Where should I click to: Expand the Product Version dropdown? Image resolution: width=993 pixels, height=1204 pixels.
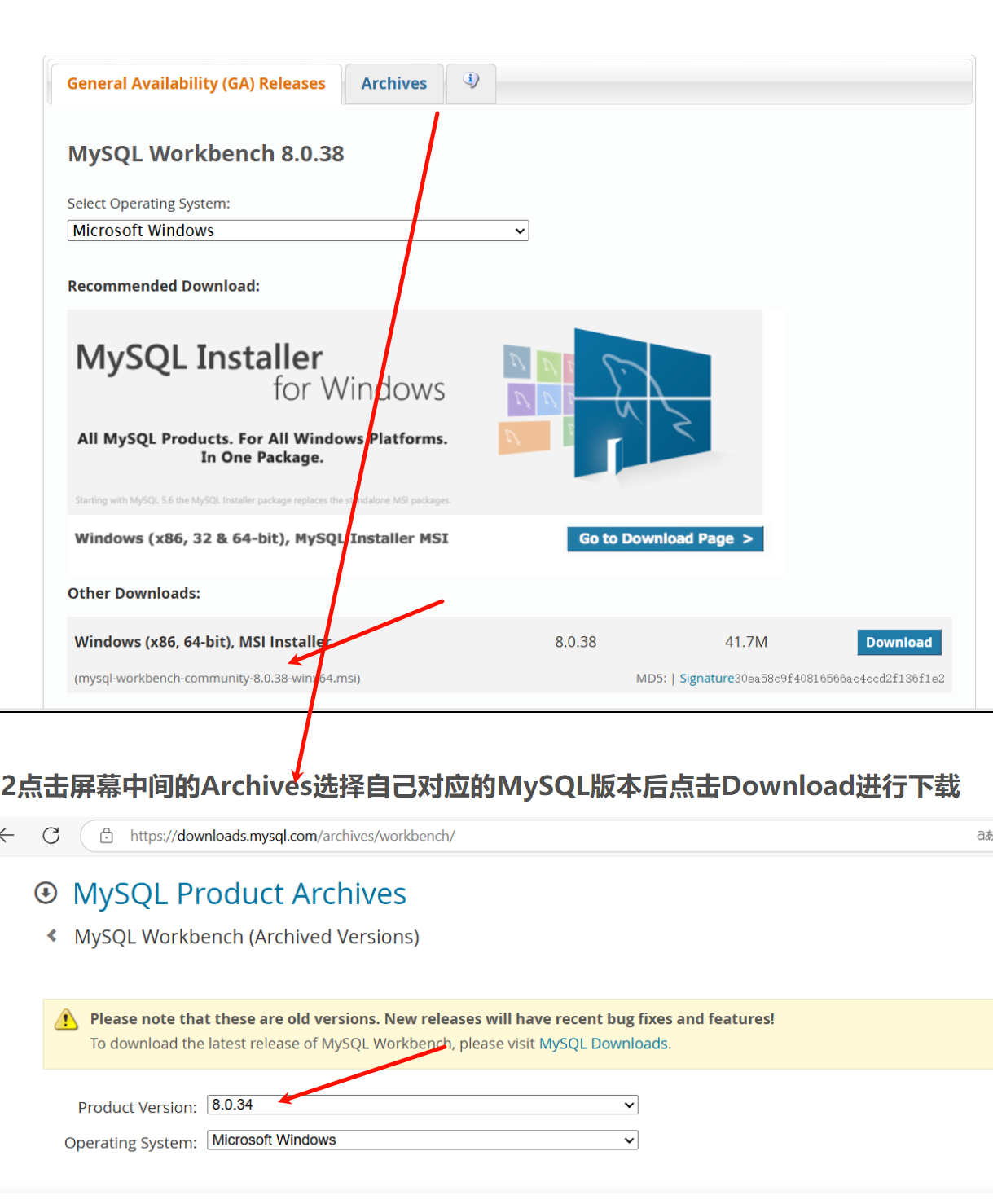click(x=423, y=1105)
